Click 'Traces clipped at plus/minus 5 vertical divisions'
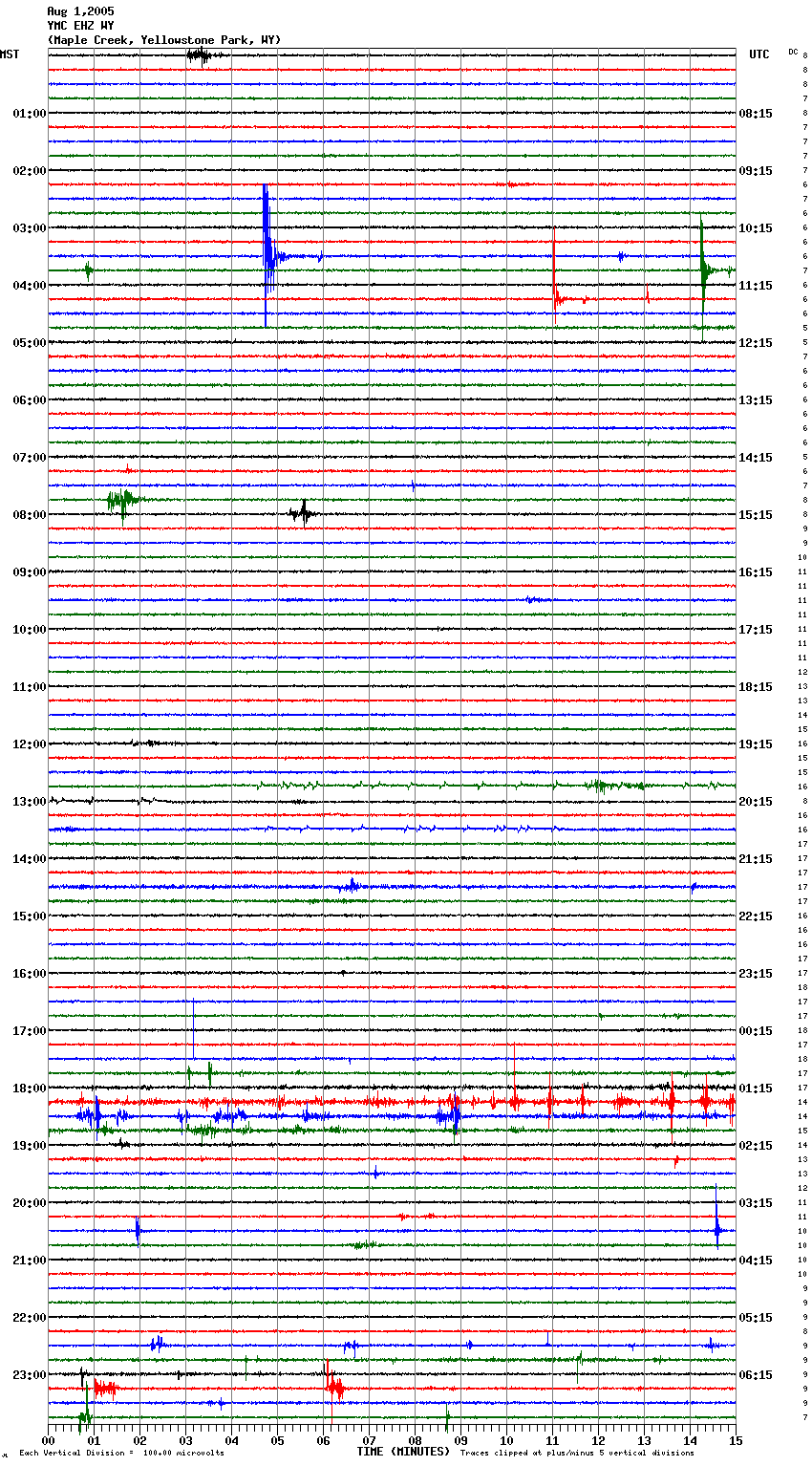 577,1454
